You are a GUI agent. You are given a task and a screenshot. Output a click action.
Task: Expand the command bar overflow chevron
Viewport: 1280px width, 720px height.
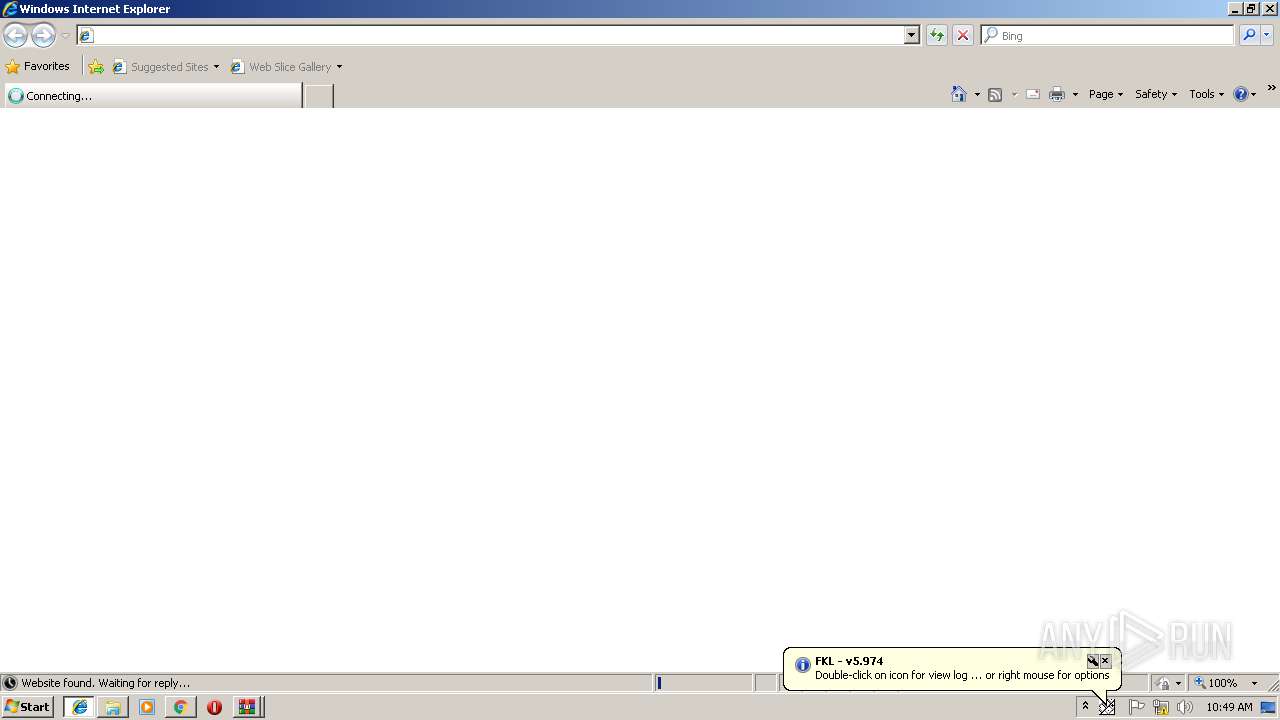[x=1272, y=89]
